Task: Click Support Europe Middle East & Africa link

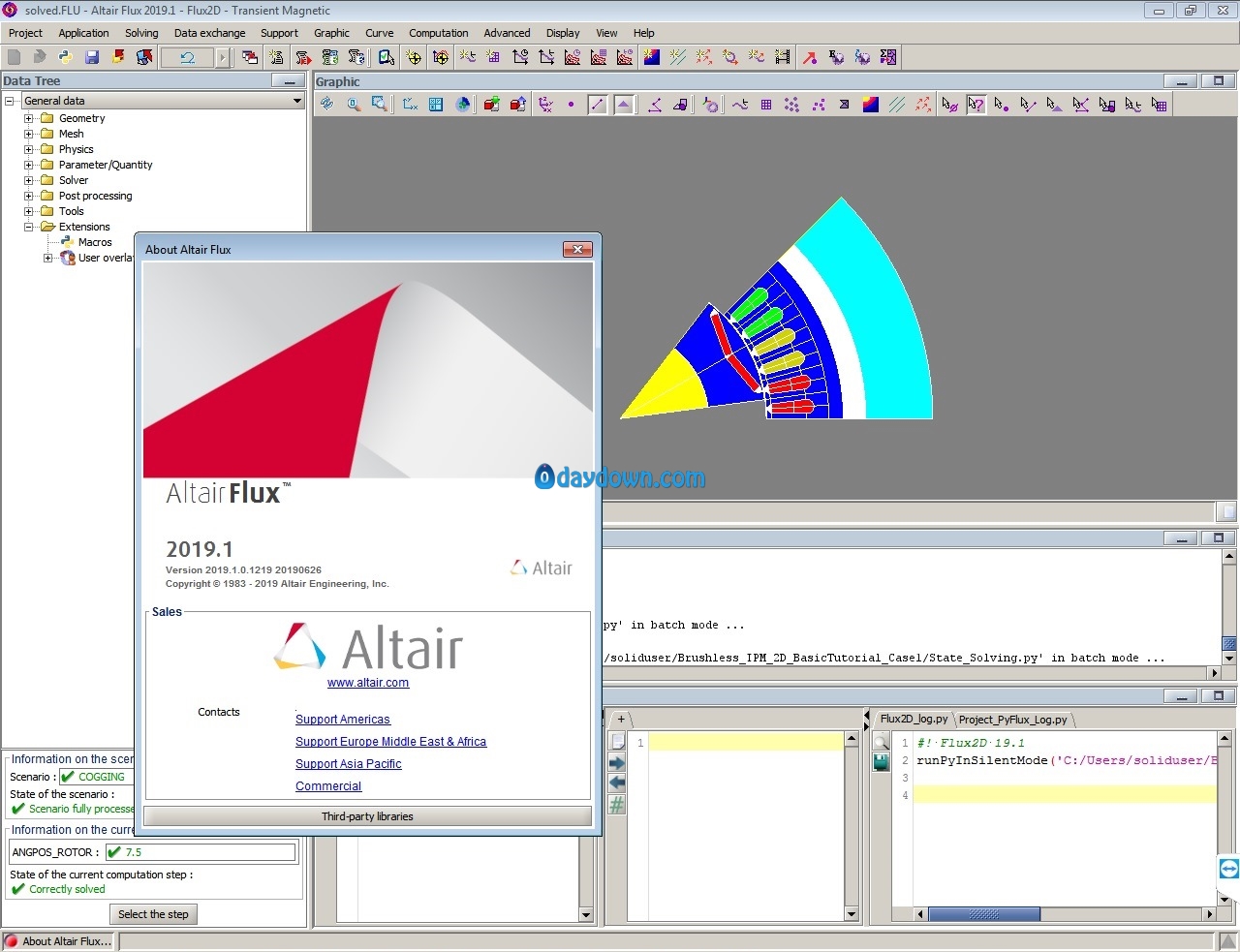Action: click(391, 742)
